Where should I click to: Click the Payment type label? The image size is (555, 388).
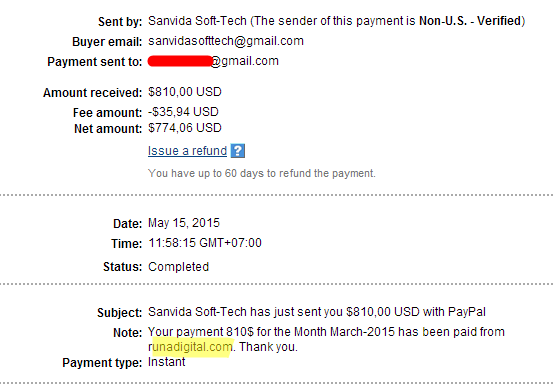click(x=102, y=363)
